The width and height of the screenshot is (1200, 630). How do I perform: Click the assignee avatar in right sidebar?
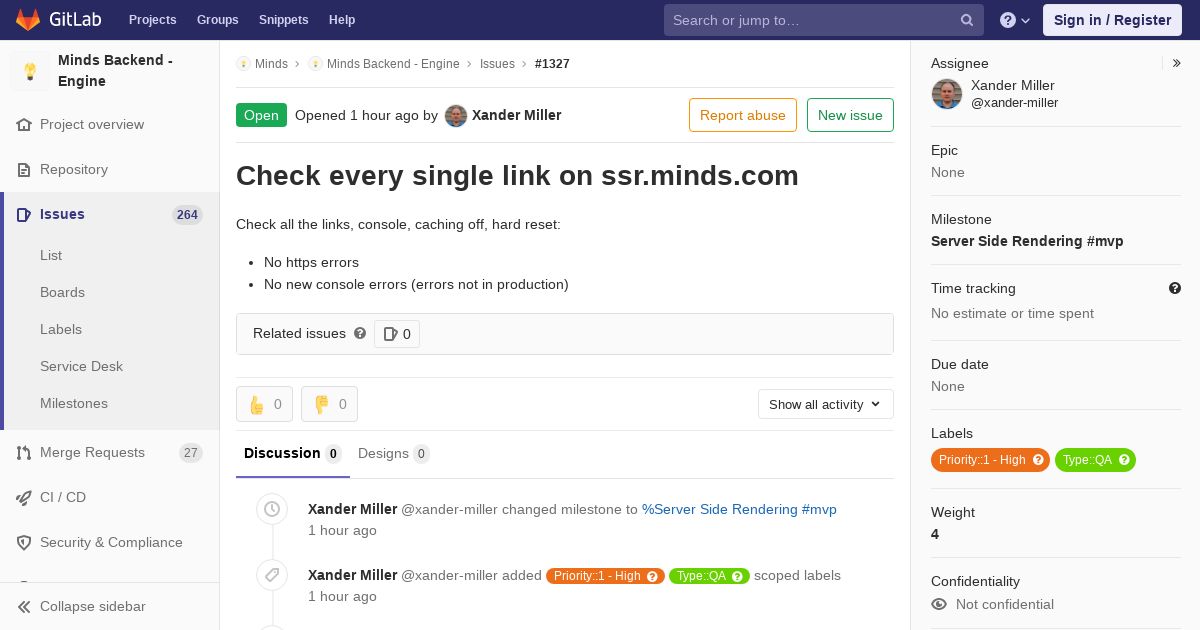(x=947, y=94)
